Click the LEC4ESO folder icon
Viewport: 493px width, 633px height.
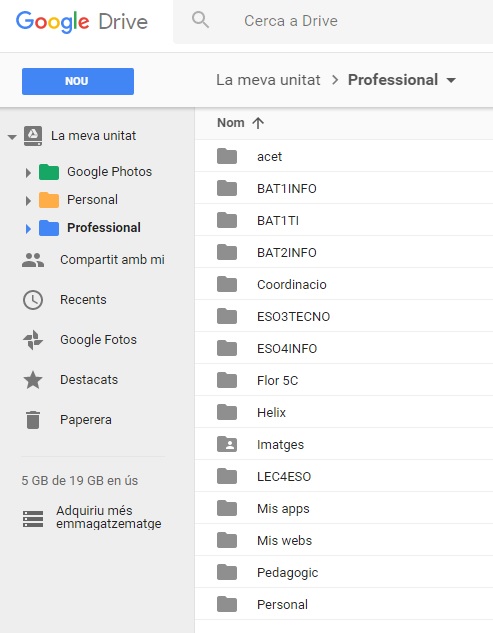pos(227,476)
